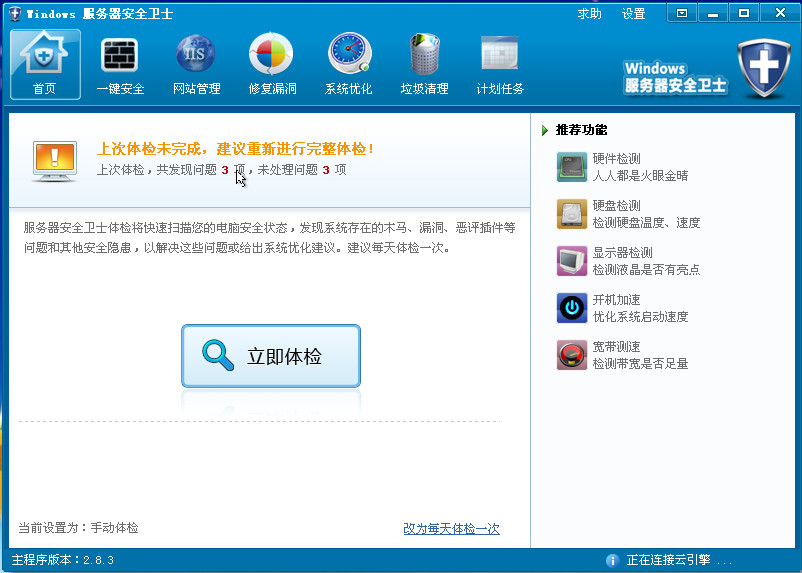Click the 宽带测速 speedometer icon
The height and width of the screenshot is (573, 802).
pos(572,355)
